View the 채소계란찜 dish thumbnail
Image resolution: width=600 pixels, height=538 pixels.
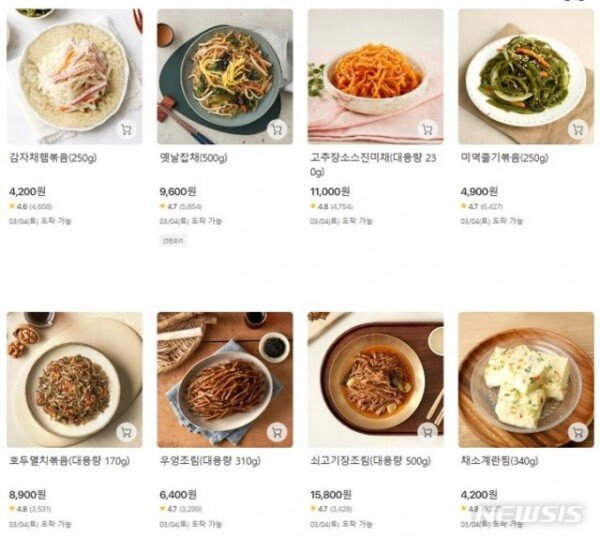click(526, 380)
